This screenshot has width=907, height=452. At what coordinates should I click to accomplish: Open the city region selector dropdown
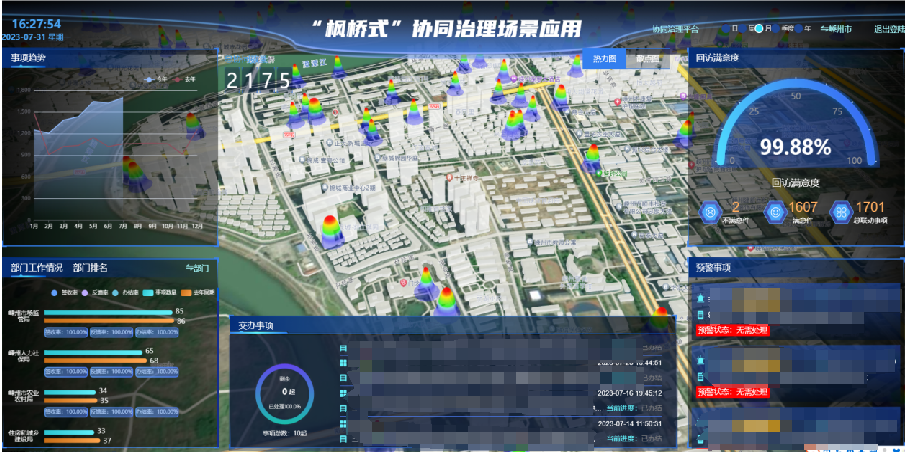836,29
